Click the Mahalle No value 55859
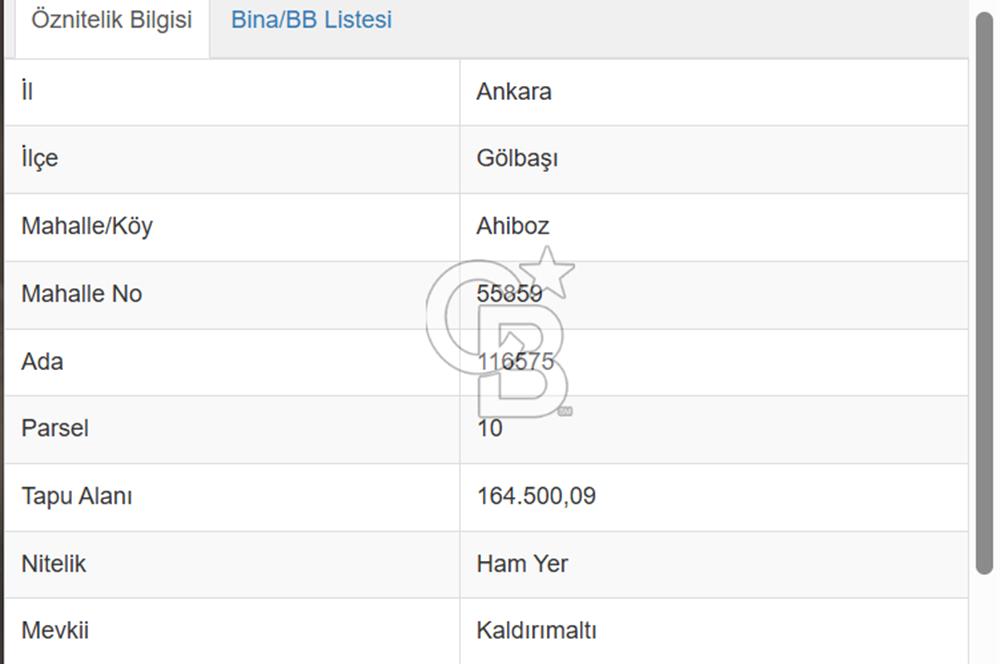The image size is (1000, 664). click(x=510, y=294)
